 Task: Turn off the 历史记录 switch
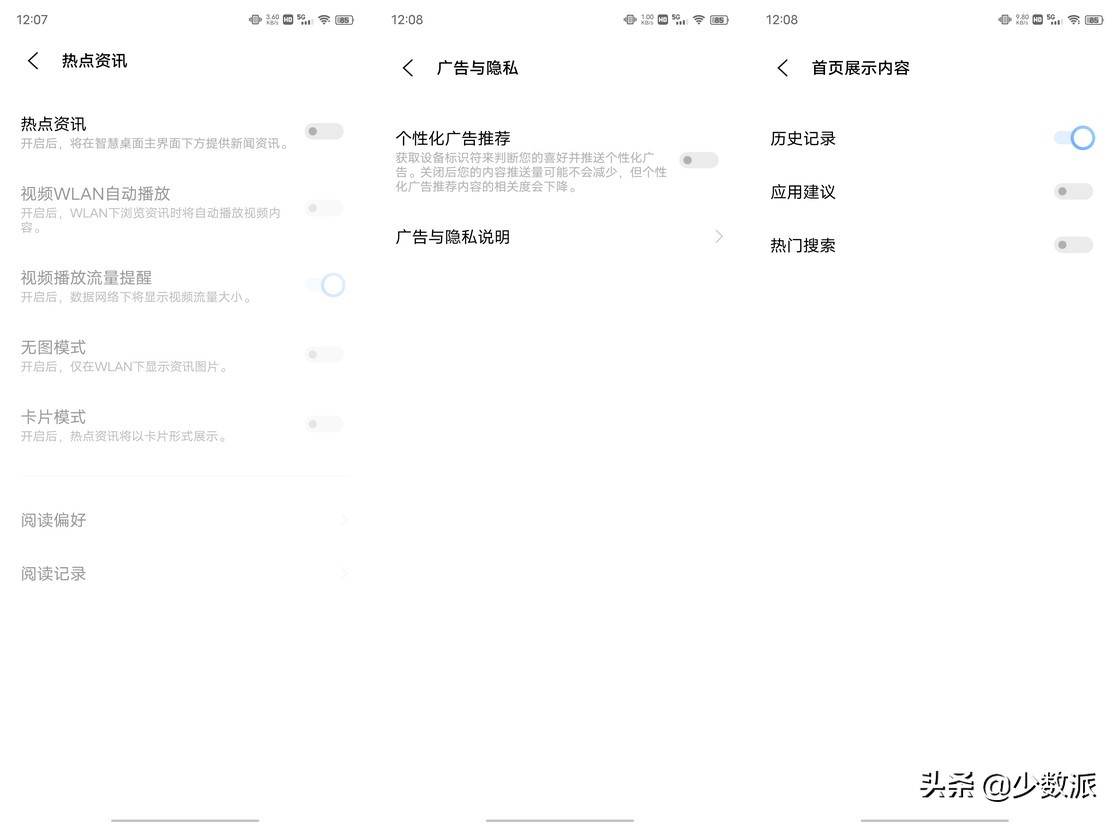tap(1073, 138)
